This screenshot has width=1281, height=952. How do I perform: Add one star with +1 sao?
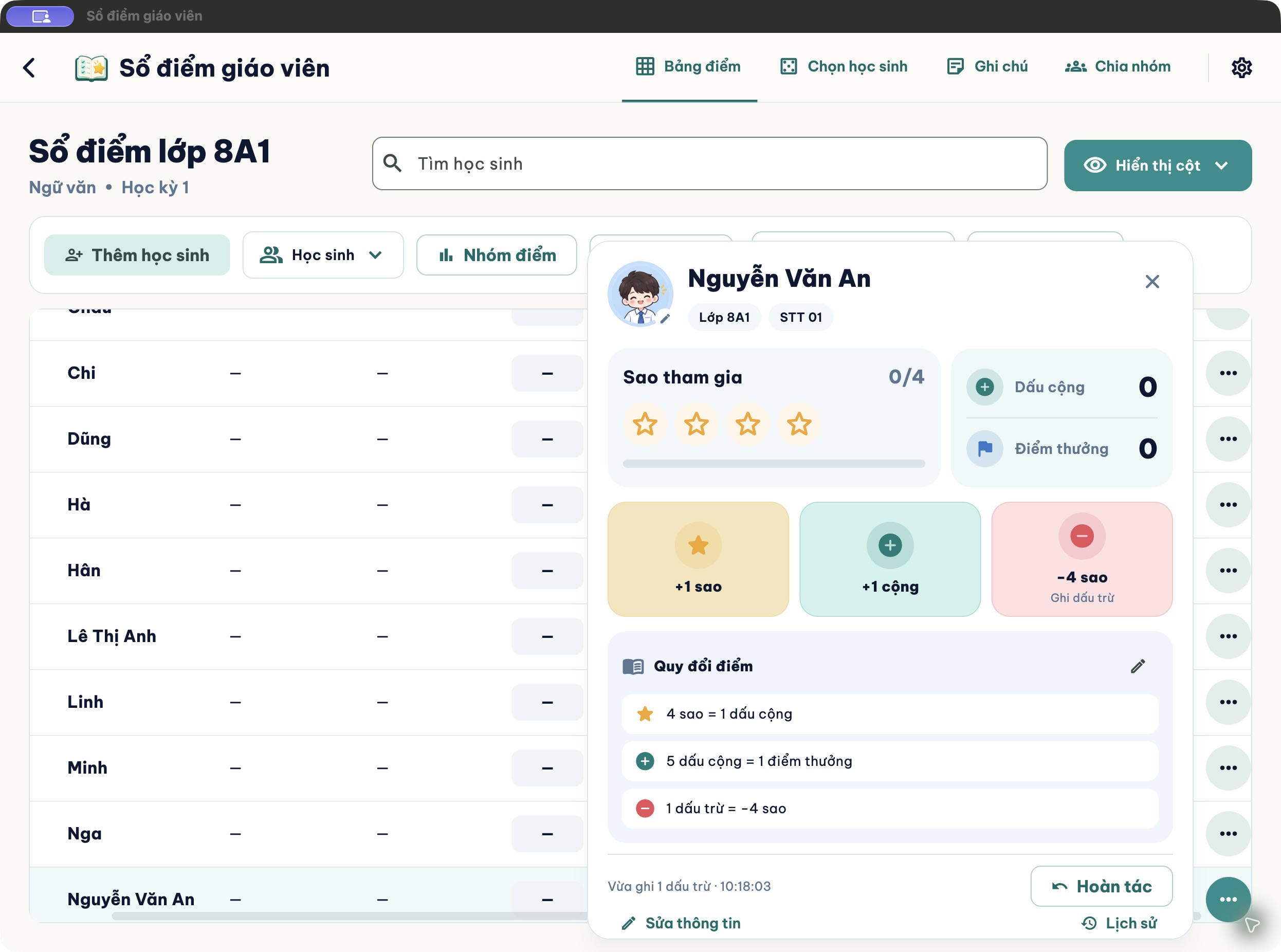point(698,559)
